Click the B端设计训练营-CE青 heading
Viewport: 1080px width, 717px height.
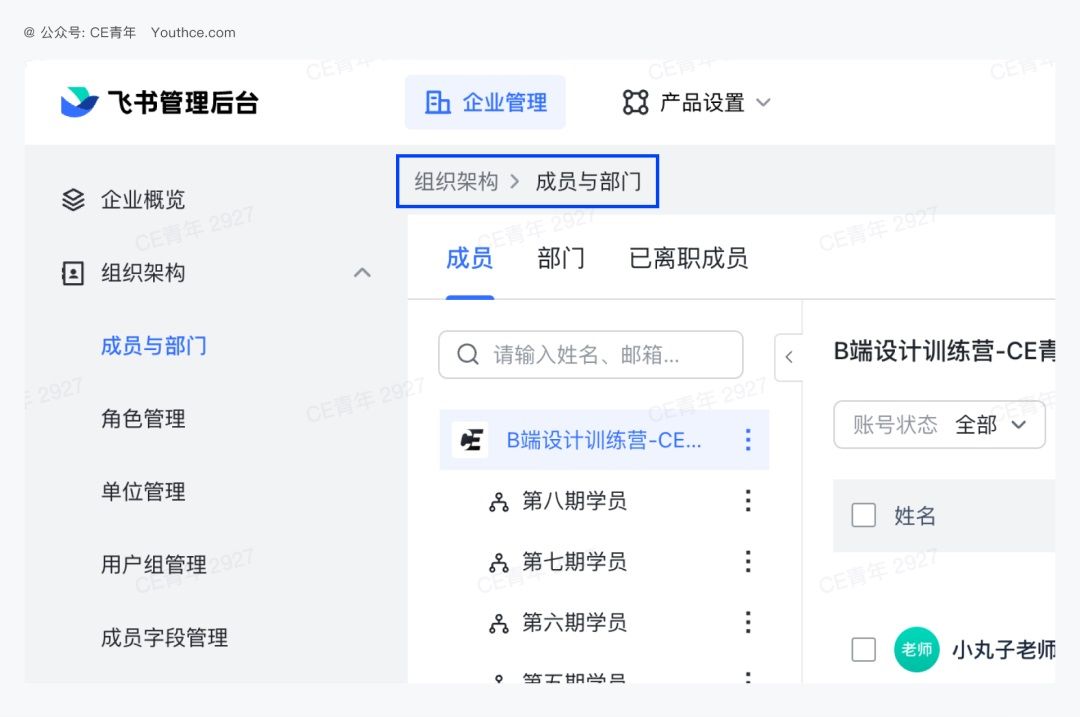pyautogui.click(x=944, y=351)
